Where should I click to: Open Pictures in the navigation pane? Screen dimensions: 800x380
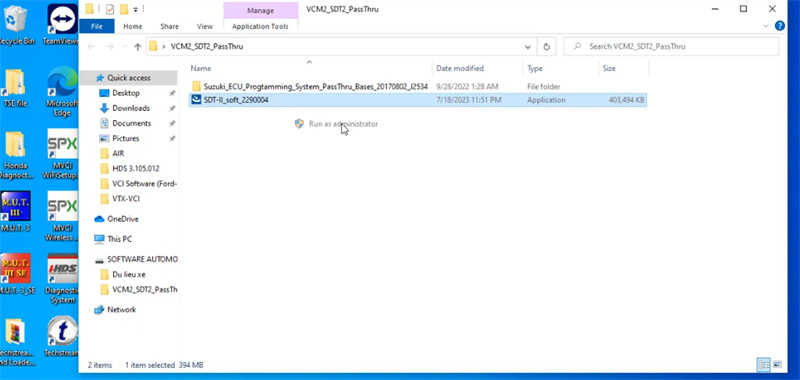[x=126, y=138]
